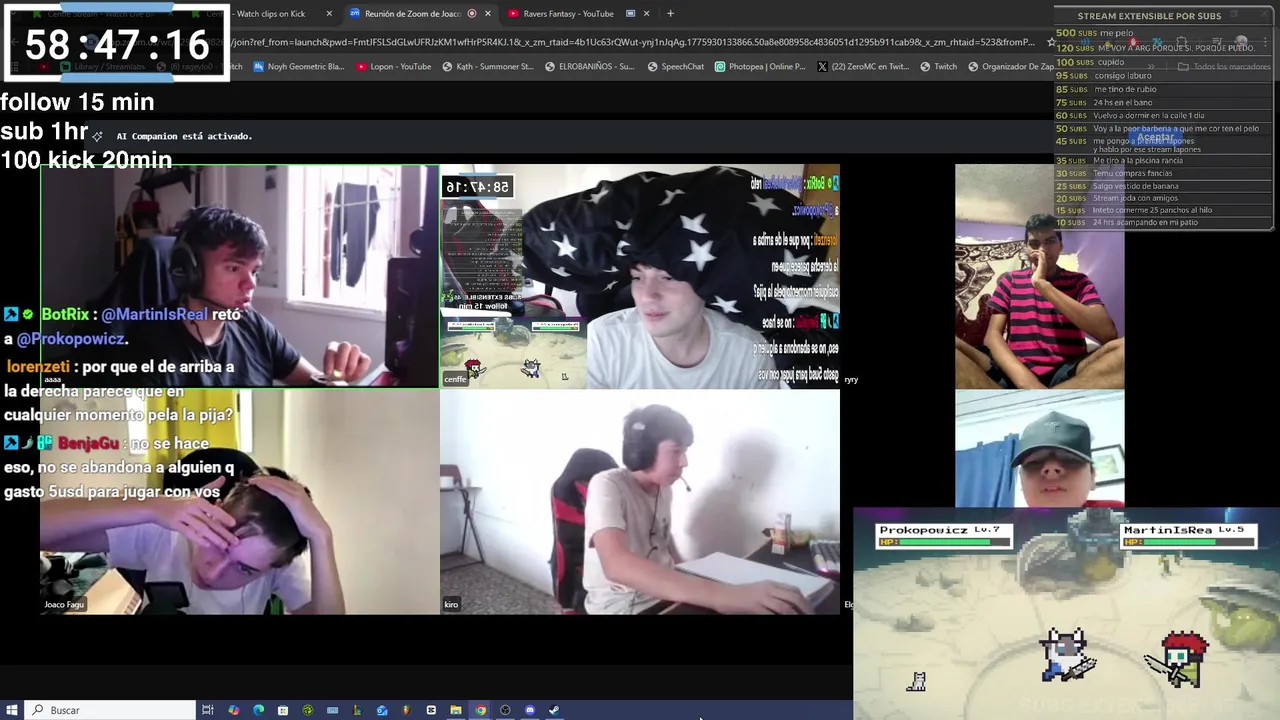Open the ELROBANIÑOS bookmark
The height and width of the screenshot is (720, 1280).
click(x=589, y=67)
